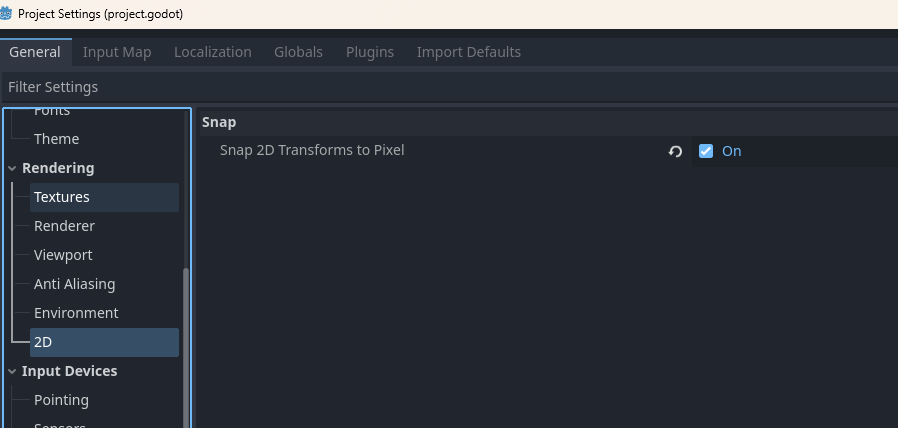Switch to Import Defaults tab
The width and height of the screenshot is (898, 428).
[x=468, y=52]
